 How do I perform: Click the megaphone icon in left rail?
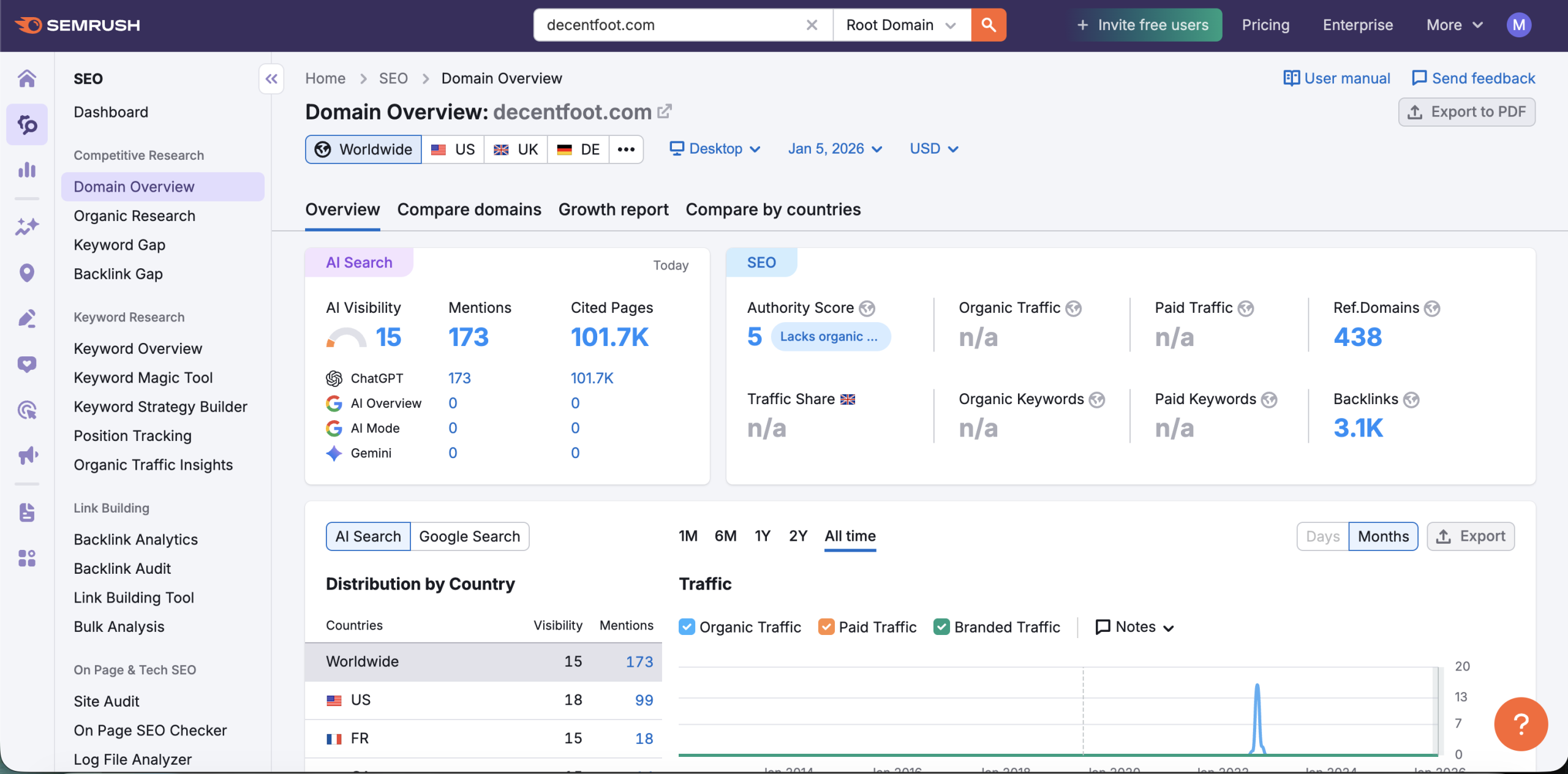point(27,456)
